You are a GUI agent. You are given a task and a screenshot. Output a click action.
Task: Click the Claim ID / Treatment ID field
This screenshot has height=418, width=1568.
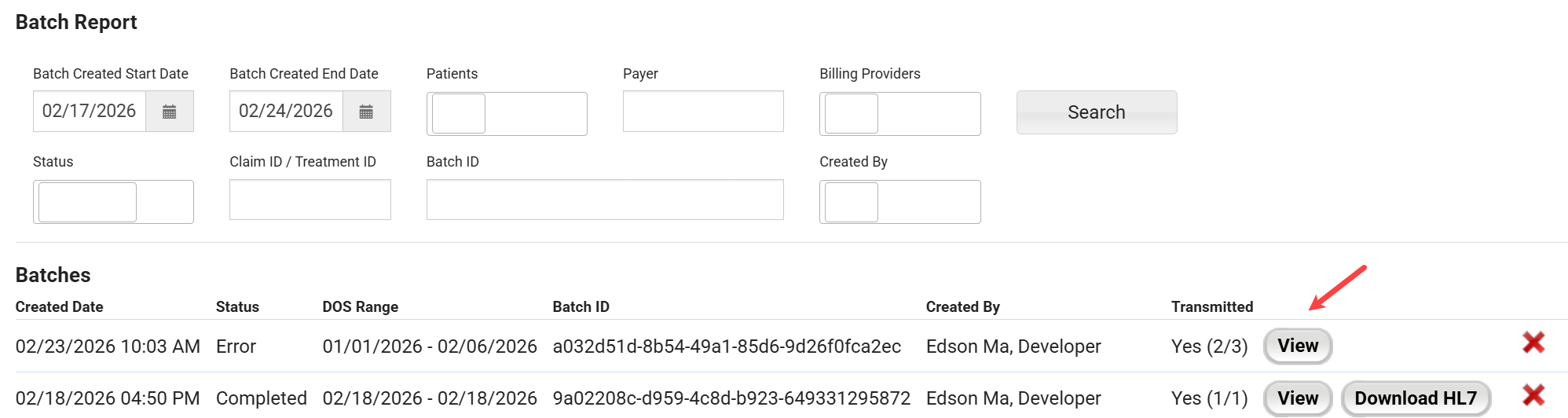(310, 200)
